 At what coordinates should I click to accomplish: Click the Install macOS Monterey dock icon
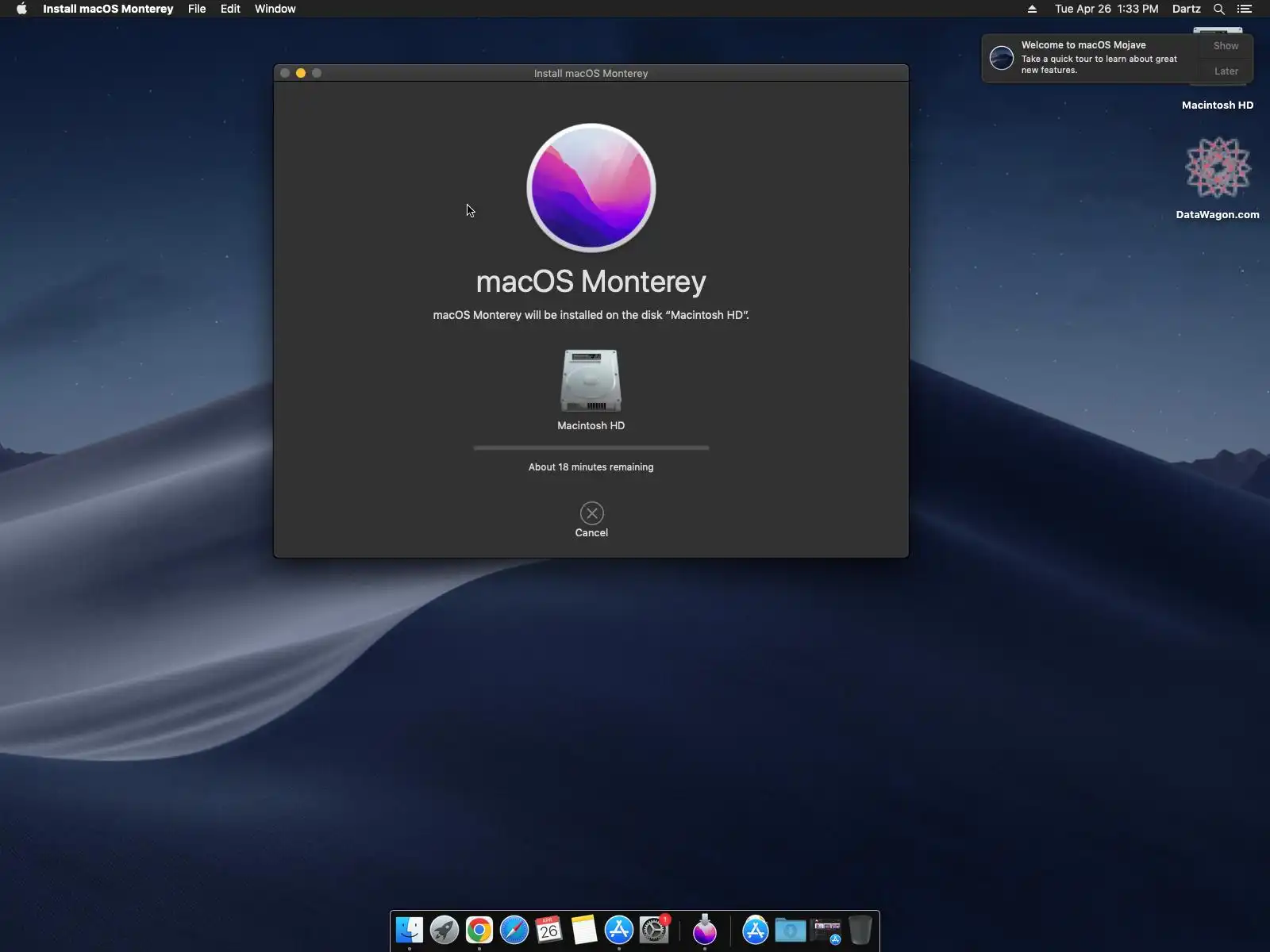(705, 930)
